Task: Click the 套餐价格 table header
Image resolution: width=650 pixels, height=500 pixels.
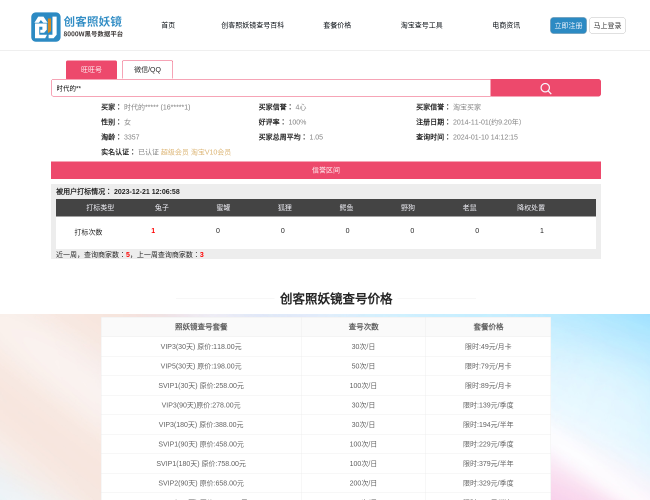Action: tap(488, 327)
